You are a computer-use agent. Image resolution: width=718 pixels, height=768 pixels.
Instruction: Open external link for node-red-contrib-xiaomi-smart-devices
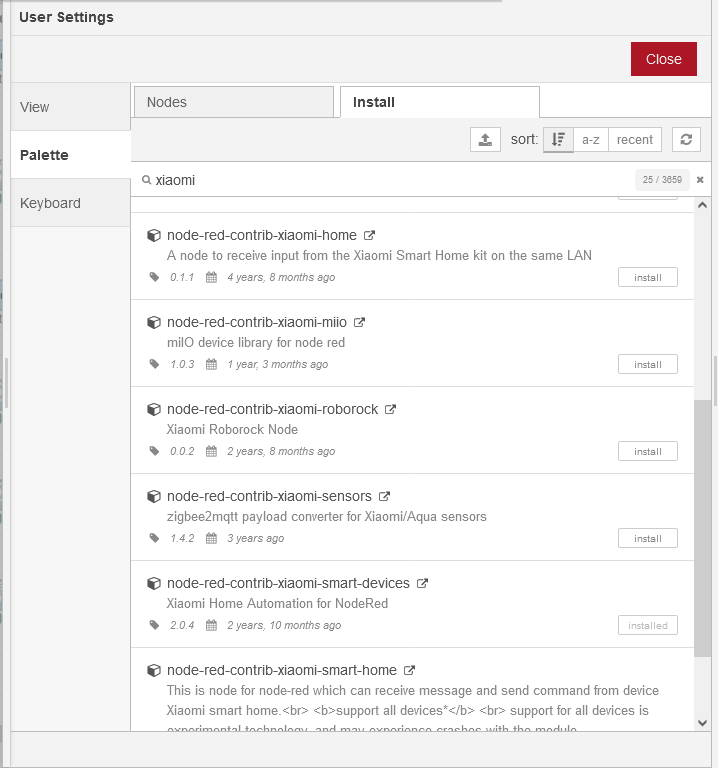pos(422,583)
